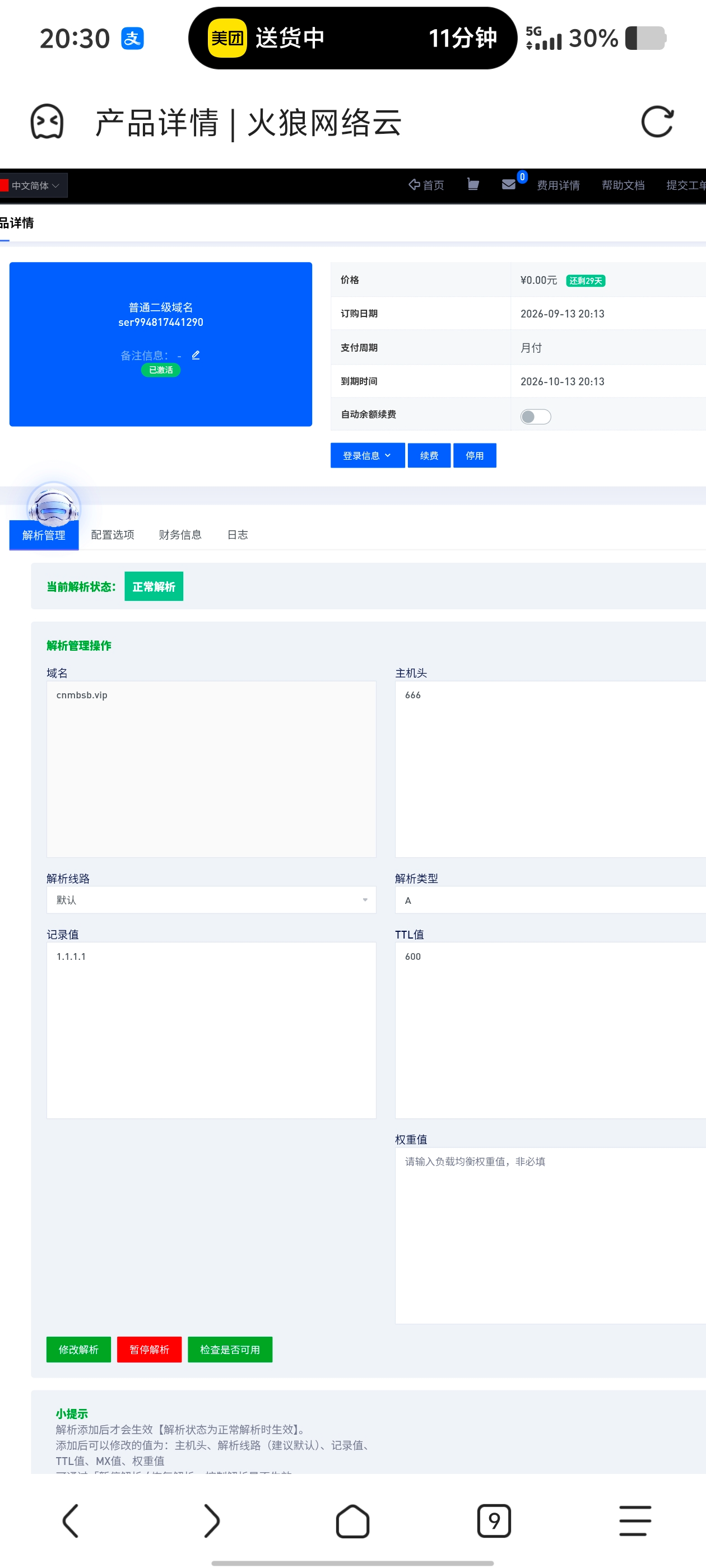Tap the browser ghost avatar icon
Viewport: 706px width, 1568px height.
click(x=47, y=122)
